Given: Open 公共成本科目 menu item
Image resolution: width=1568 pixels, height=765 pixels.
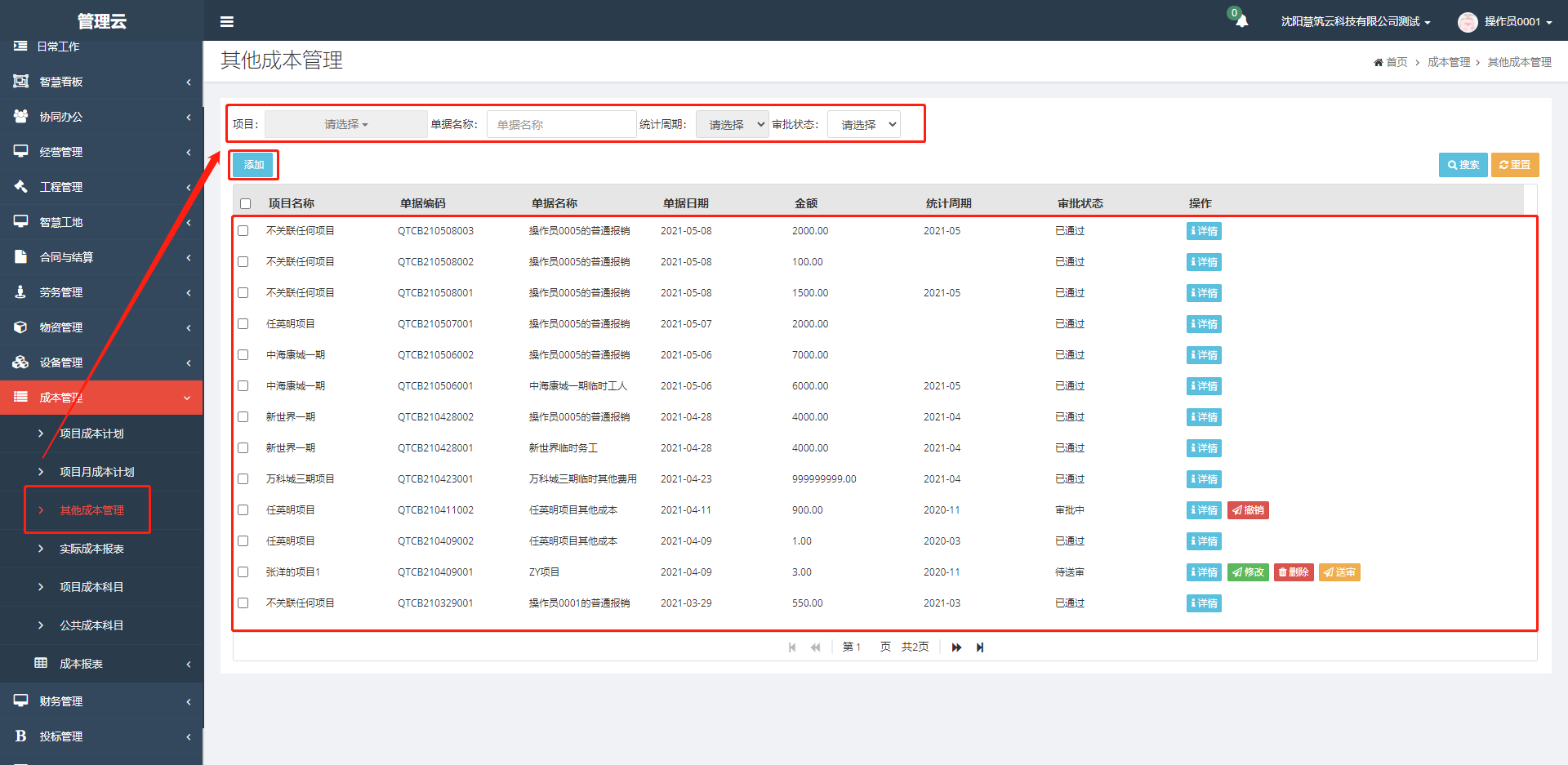Looking at the screenshot, I should pyautogui.click(x=91, y=625).
